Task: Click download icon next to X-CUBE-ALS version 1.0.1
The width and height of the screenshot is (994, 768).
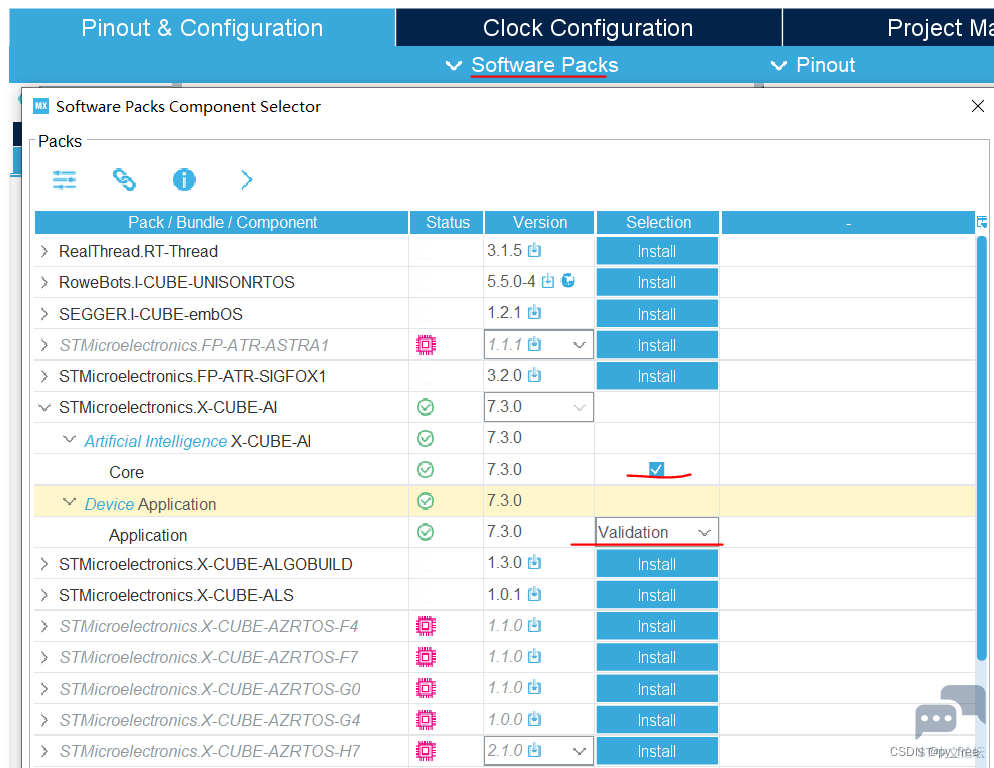Action: coord(534,594)
